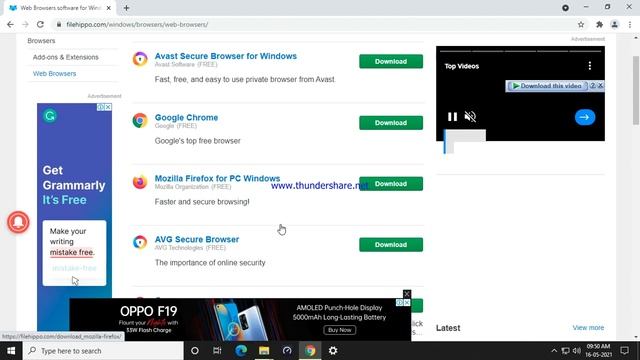
Task: Open the Grammarly ad info icon
Action: (100, 107)
